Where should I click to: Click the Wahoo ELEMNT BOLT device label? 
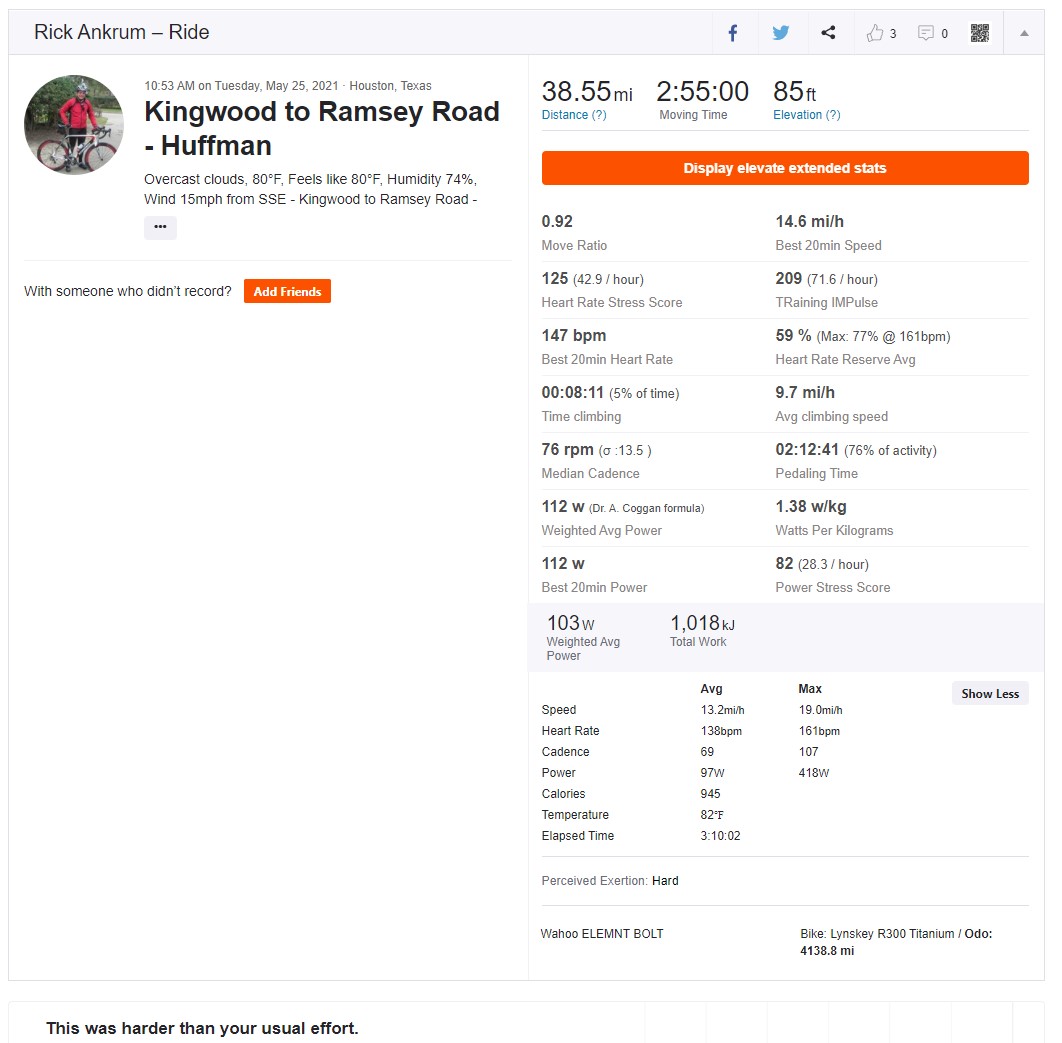point(602,934)
